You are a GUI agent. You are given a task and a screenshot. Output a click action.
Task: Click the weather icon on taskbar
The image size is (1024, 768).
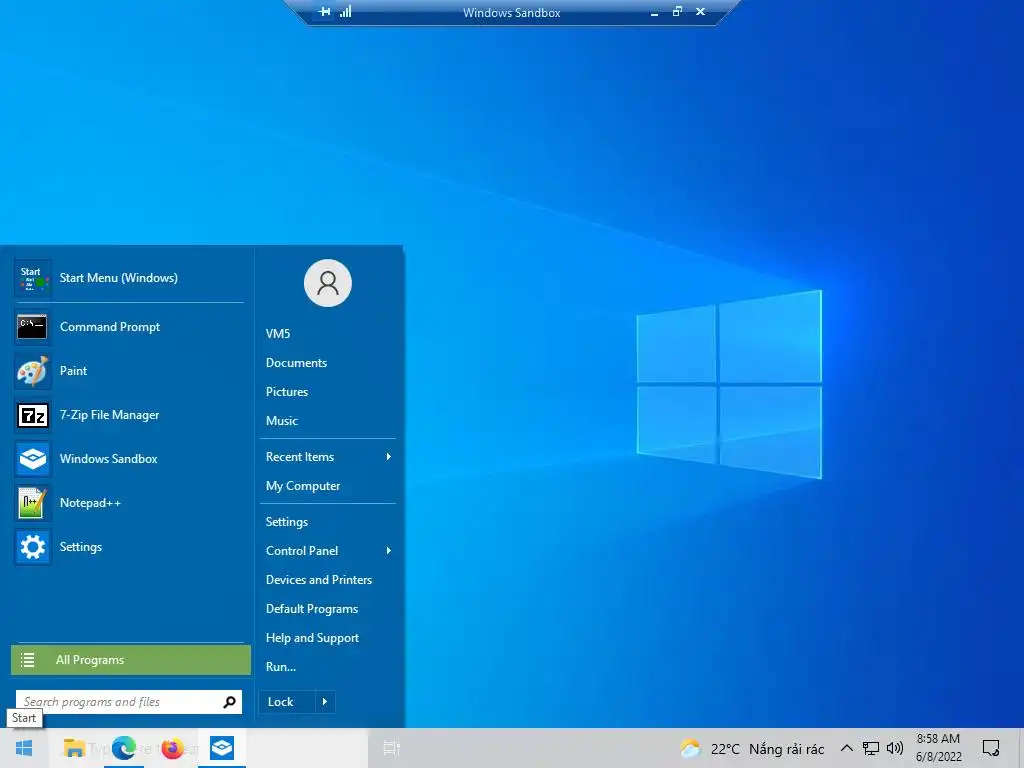pos(690,748)
